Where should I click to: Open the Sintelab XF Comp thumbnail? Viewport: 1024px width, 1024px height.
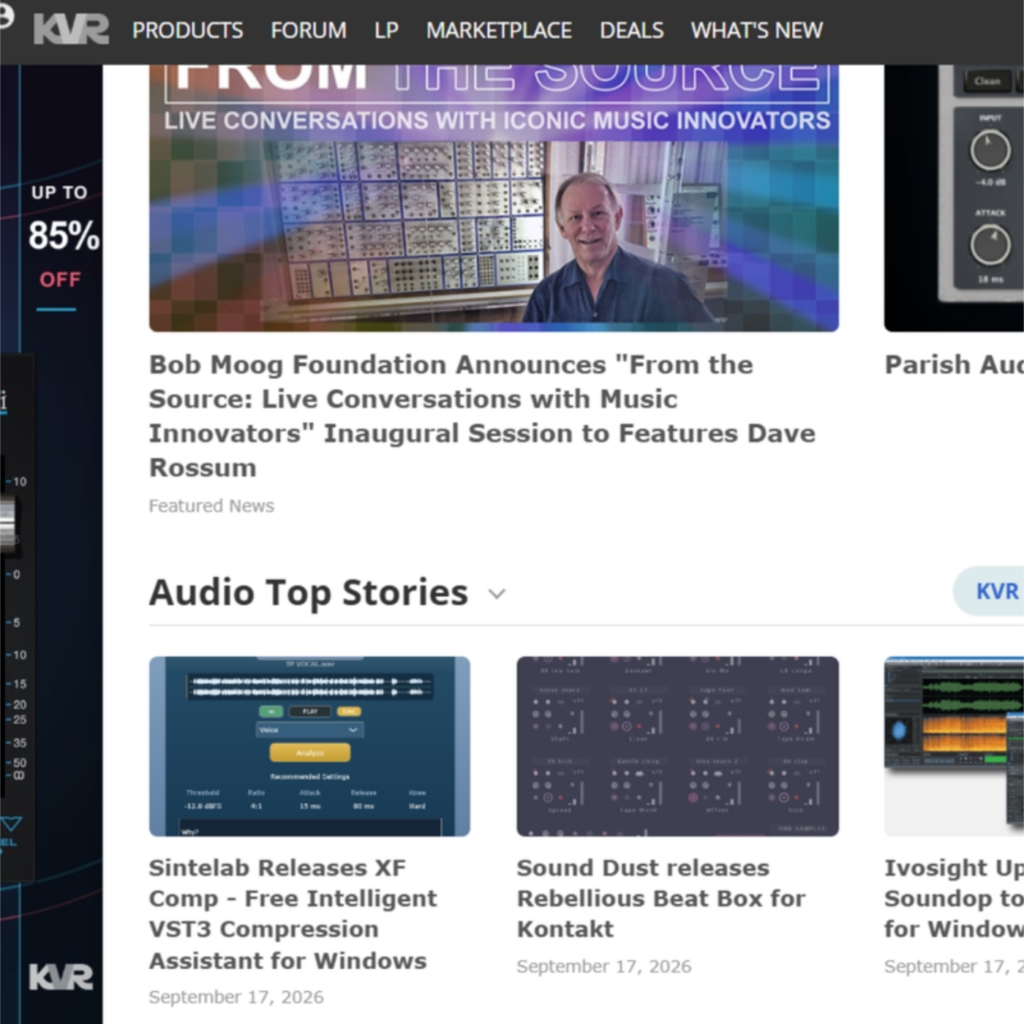coord(310,746)
